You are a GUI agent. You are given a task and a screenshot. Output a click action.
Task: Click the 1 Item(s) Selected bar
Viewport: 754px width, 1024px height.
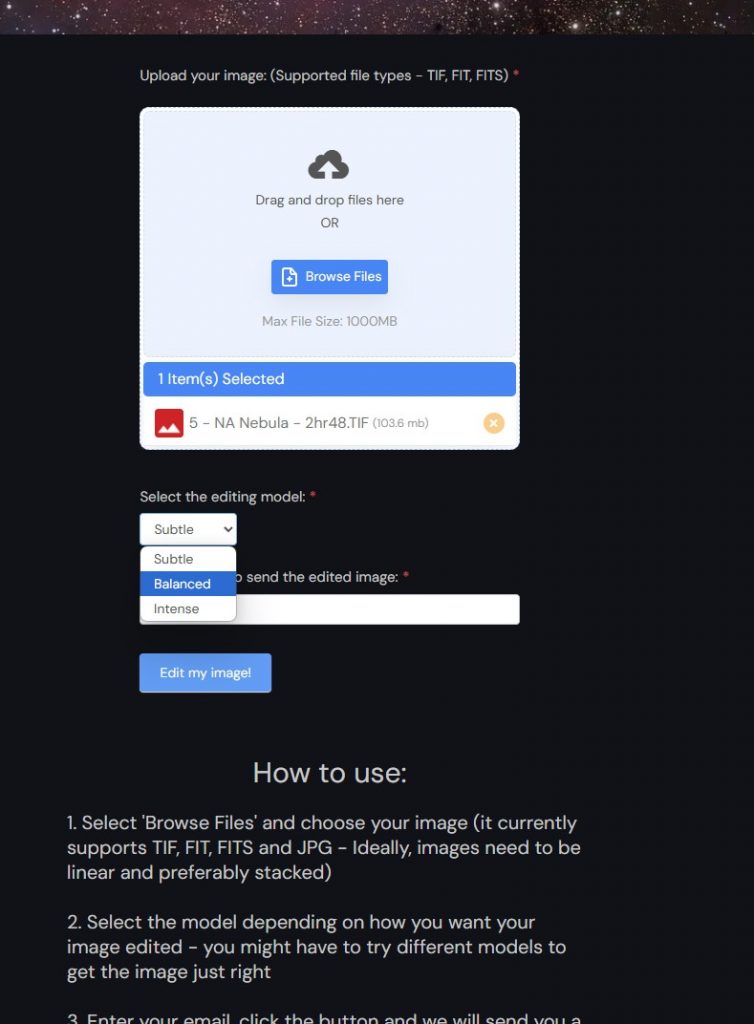pos(330,379)
